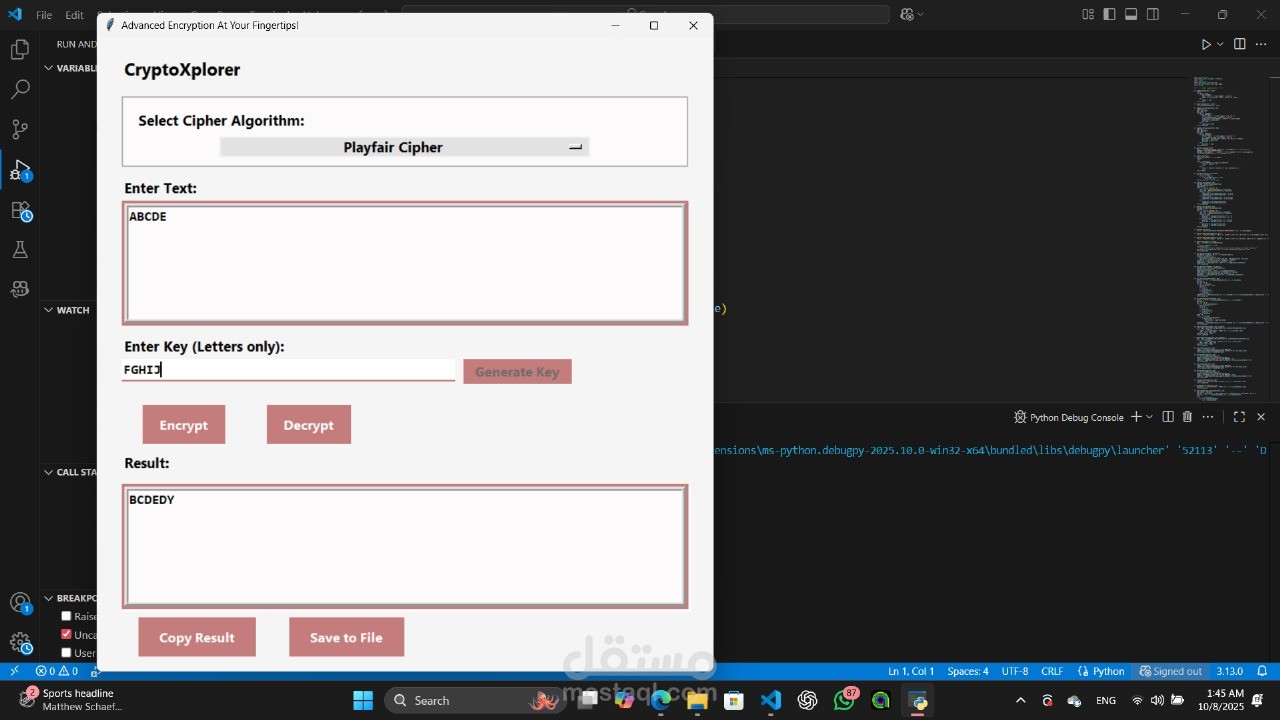Add a new terminal with plus icon
The height and width of the screenshot is (720, 1280).
pos(1136,417)
